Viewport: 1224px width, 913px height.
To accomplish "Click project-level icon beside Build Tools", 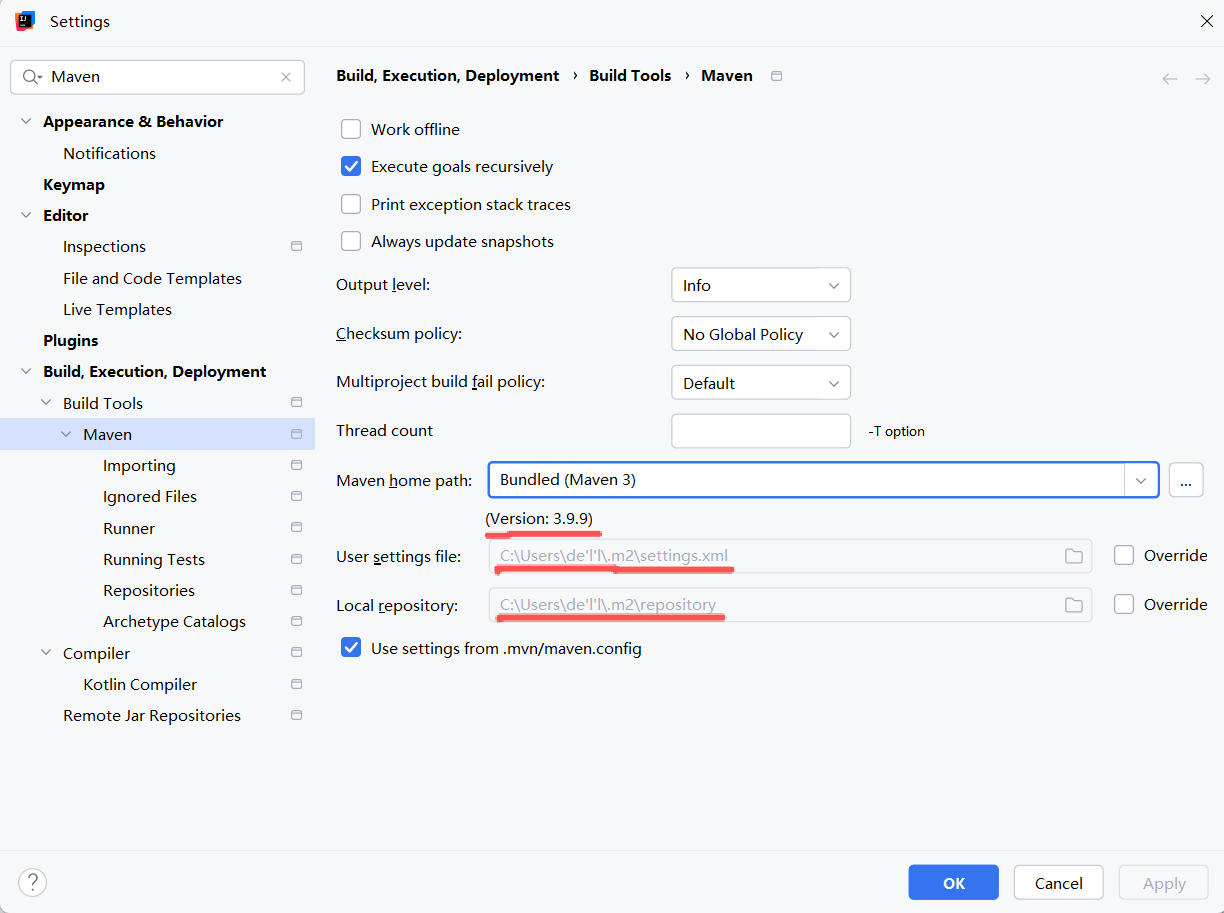I will coord(296,403).
